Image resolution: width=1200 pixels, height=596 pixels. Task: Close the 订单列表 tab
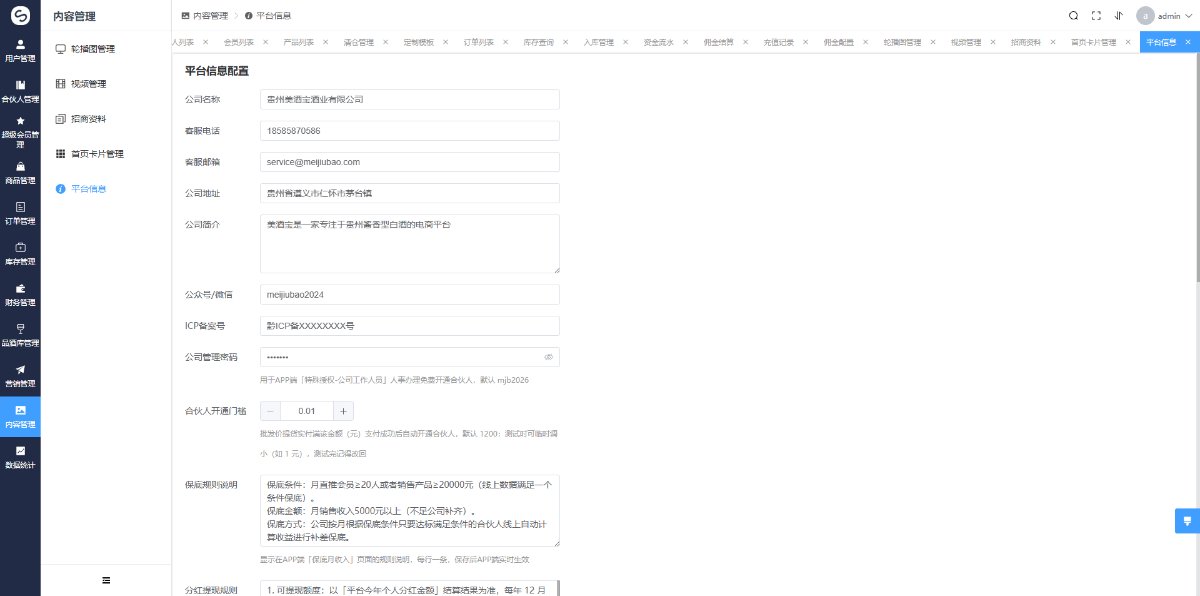pos(505,43)
